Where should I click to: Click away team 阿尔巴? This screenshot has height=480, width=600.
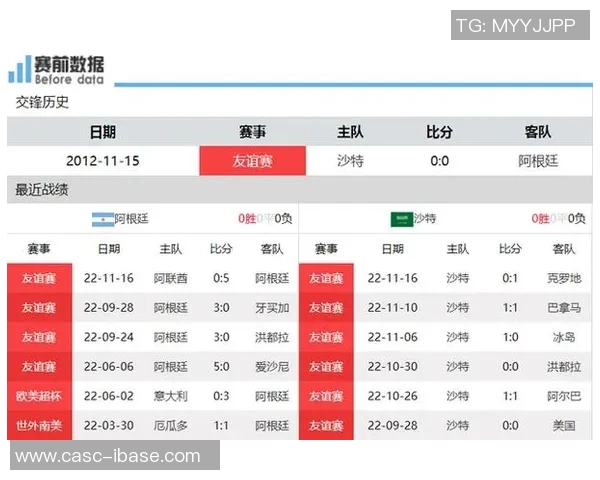pyautogui.click(x=564, y=396)
